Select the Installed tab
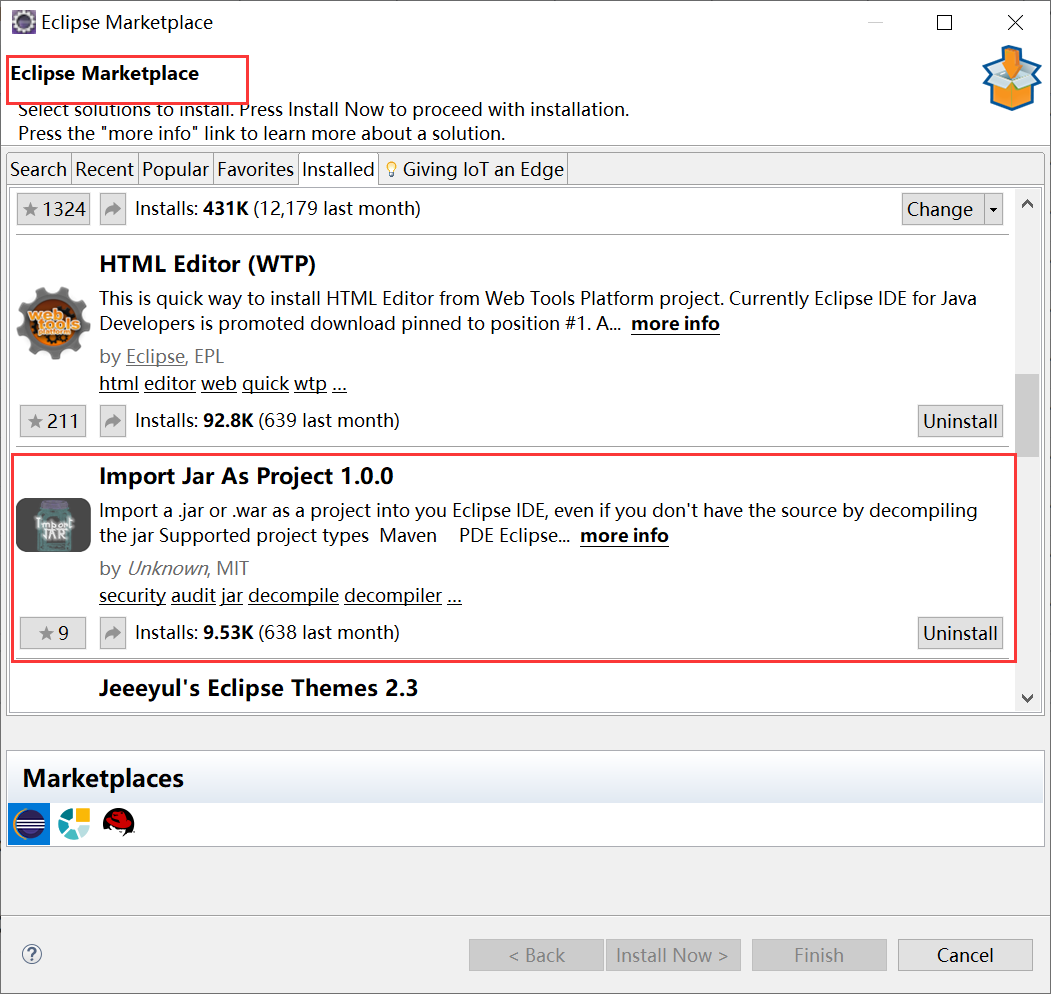 pos(338,170)
